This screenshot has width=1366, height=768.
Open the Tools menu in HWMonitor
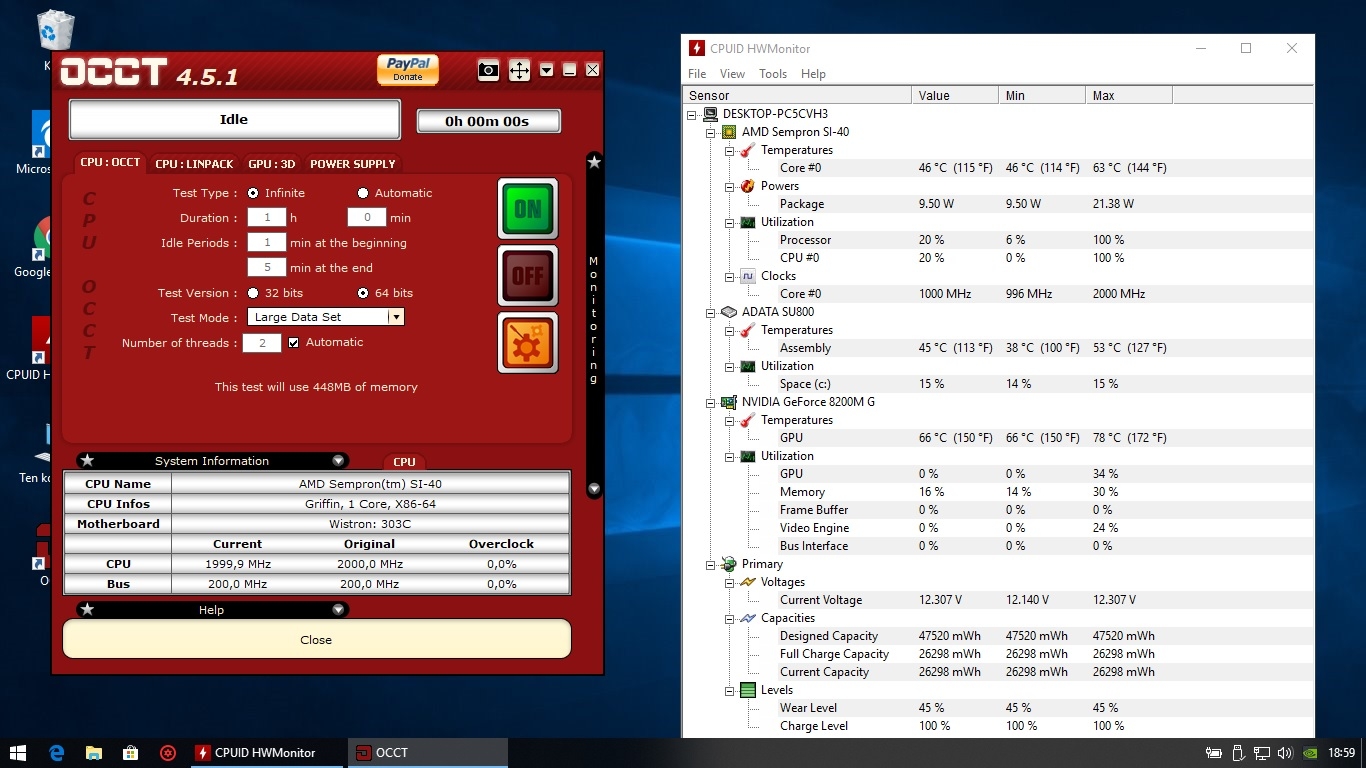773,74
